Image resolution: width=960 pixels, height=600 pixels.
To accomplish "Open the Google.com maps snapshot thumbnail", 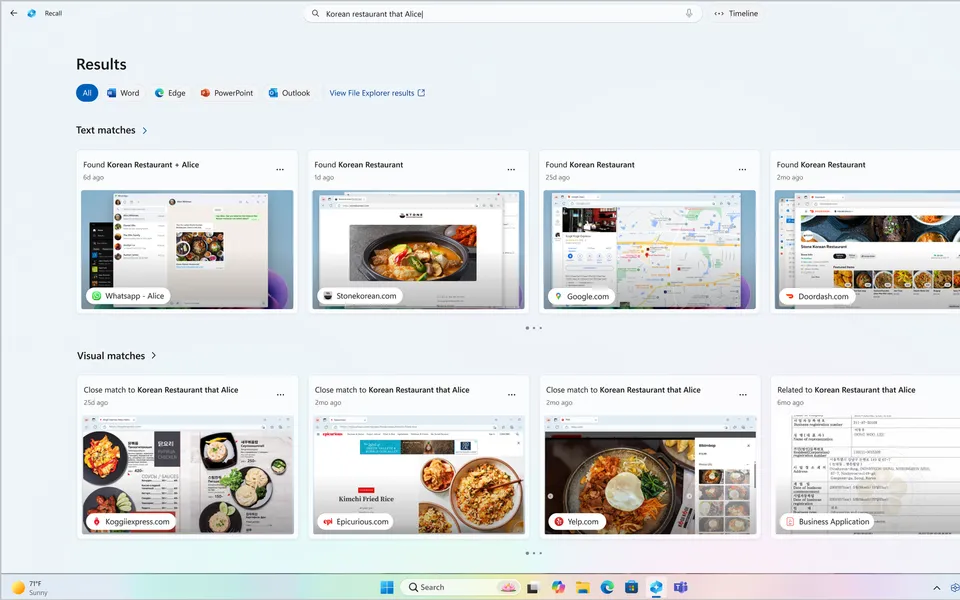I will click(650, 249).
